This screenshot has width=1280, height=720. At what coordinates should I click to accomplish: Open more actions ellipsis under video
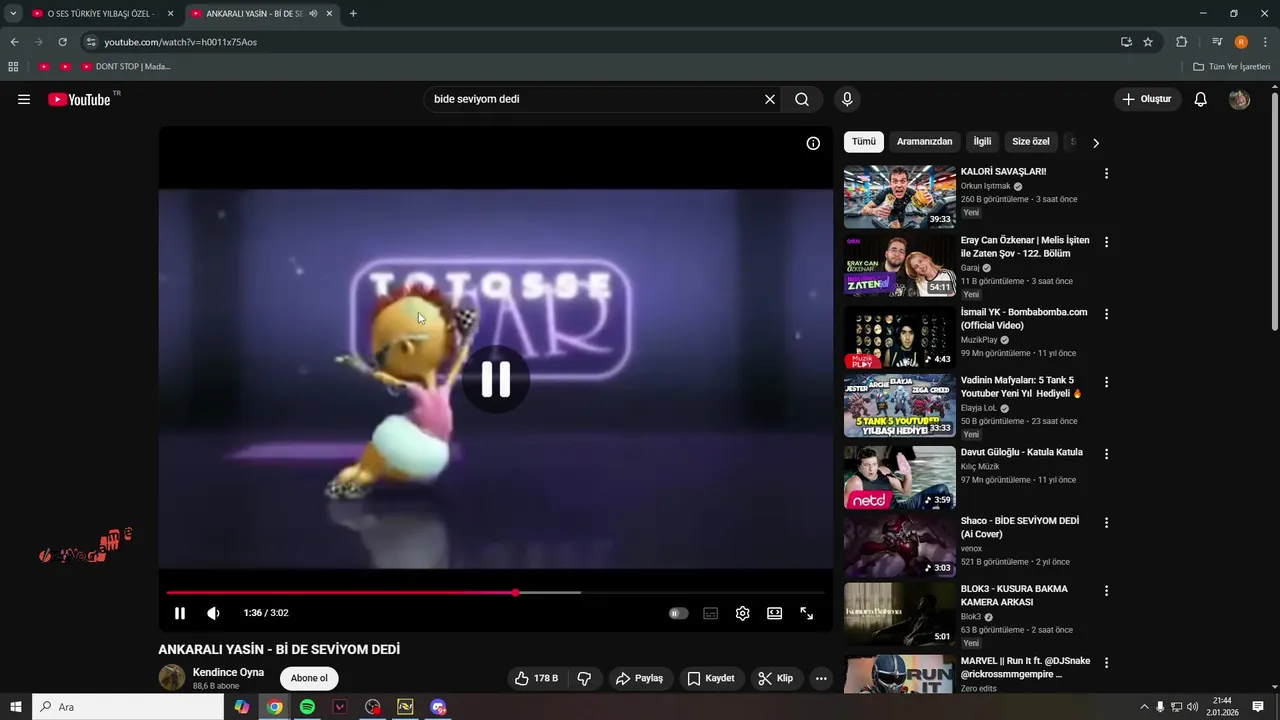click(821, 678)
